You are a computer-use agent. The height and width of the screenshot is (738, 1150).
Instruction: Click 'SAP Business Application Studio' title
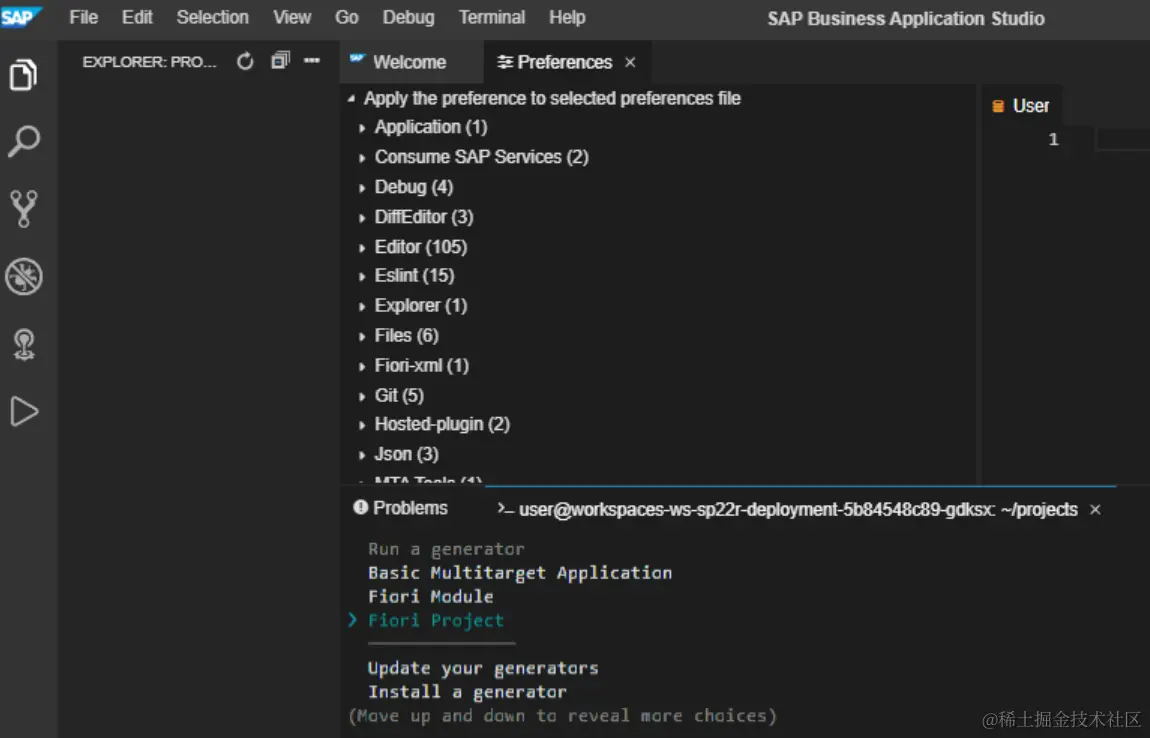906,18
